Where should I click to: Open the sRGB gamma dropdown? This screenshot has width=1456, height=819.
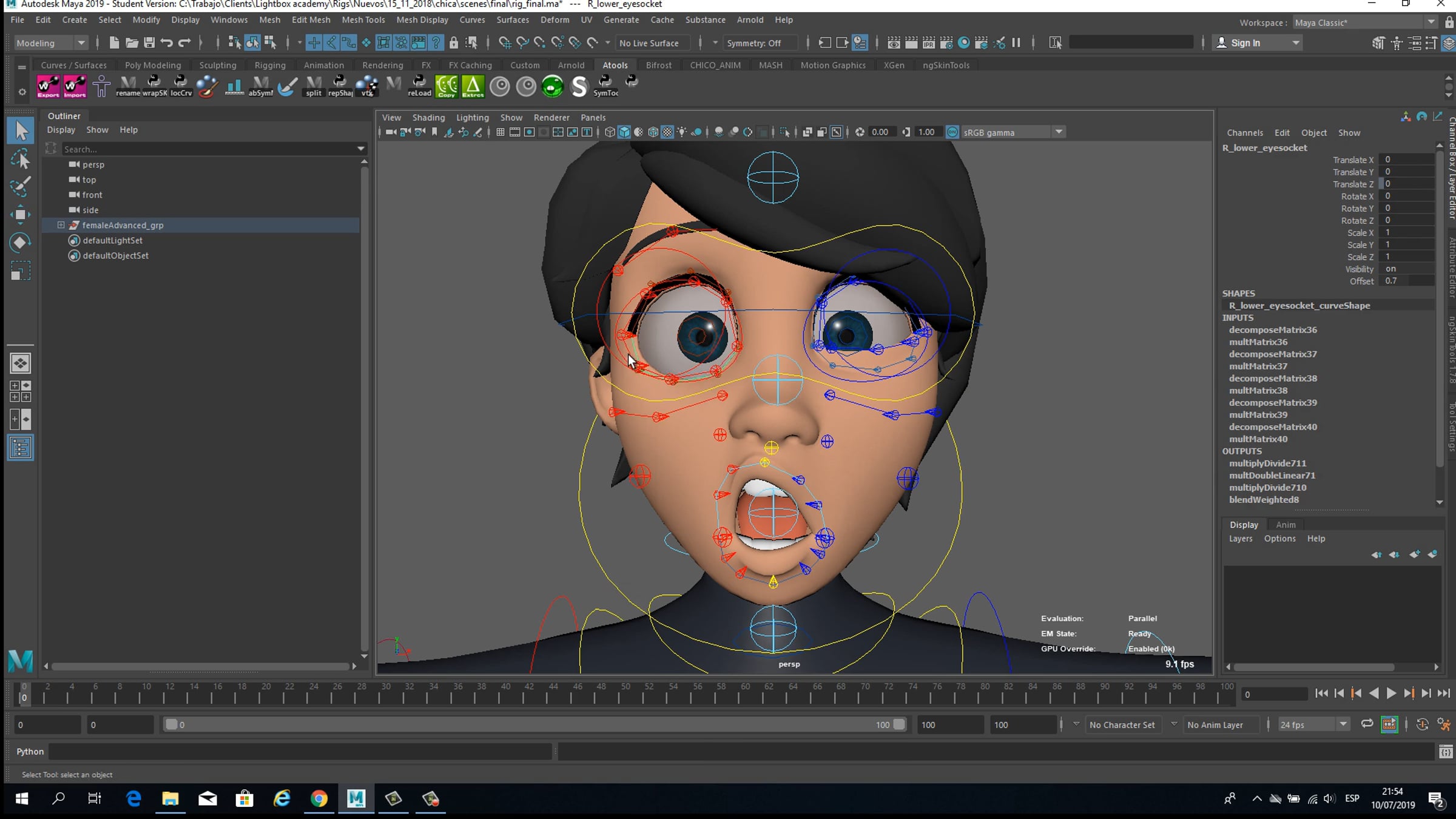click(1013, 132)
